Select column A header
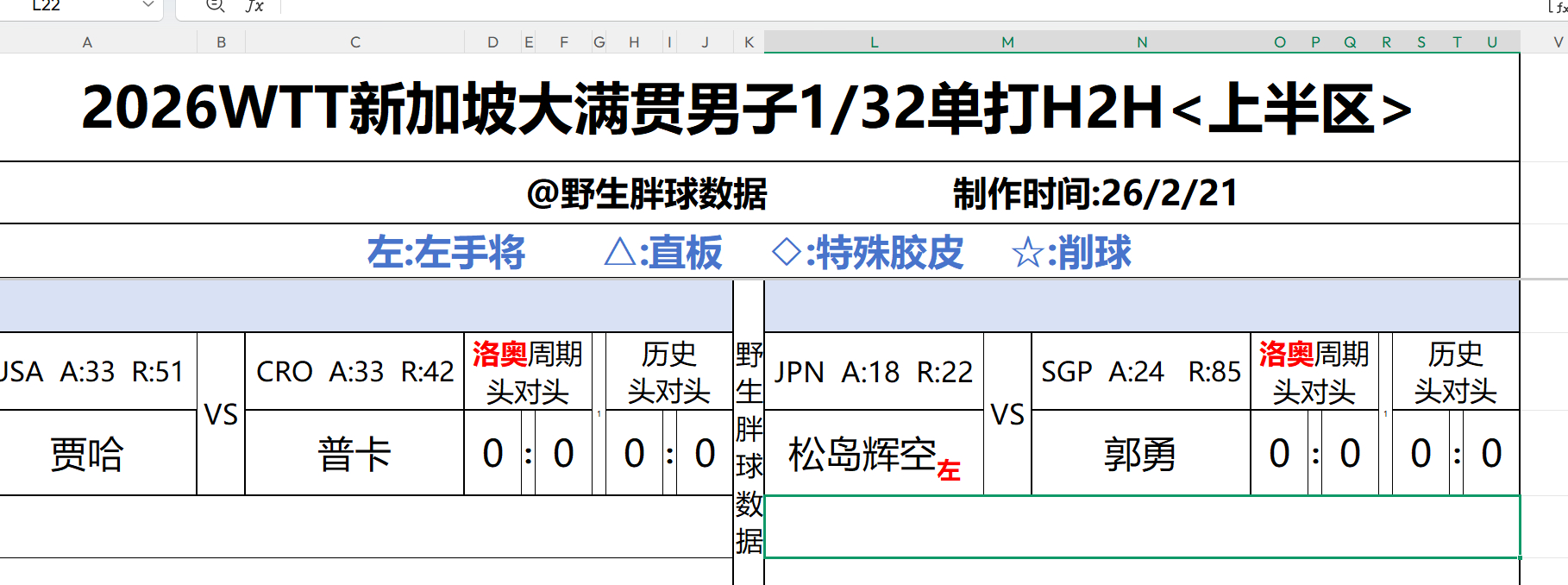Screen dimensions: 1568x585 [x=87, y=41]
